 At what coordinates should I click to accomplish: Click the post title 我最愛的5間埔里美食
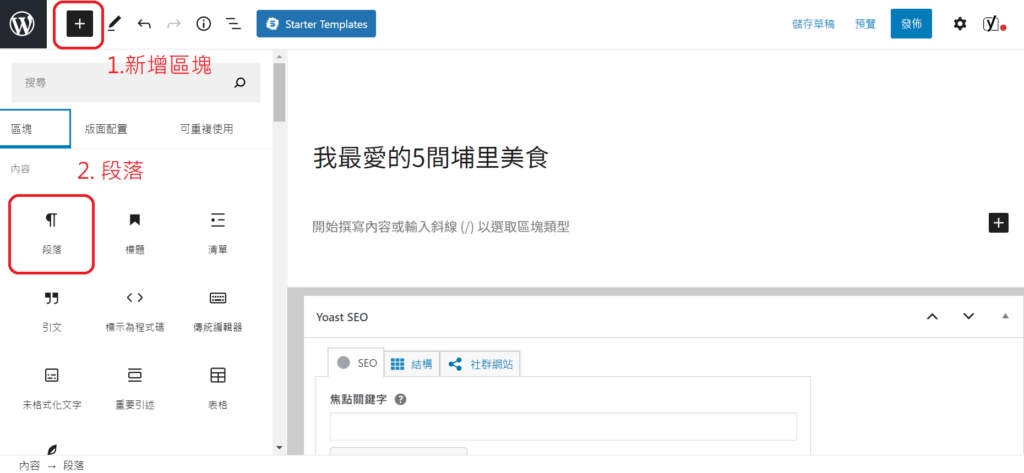point(430,159)
